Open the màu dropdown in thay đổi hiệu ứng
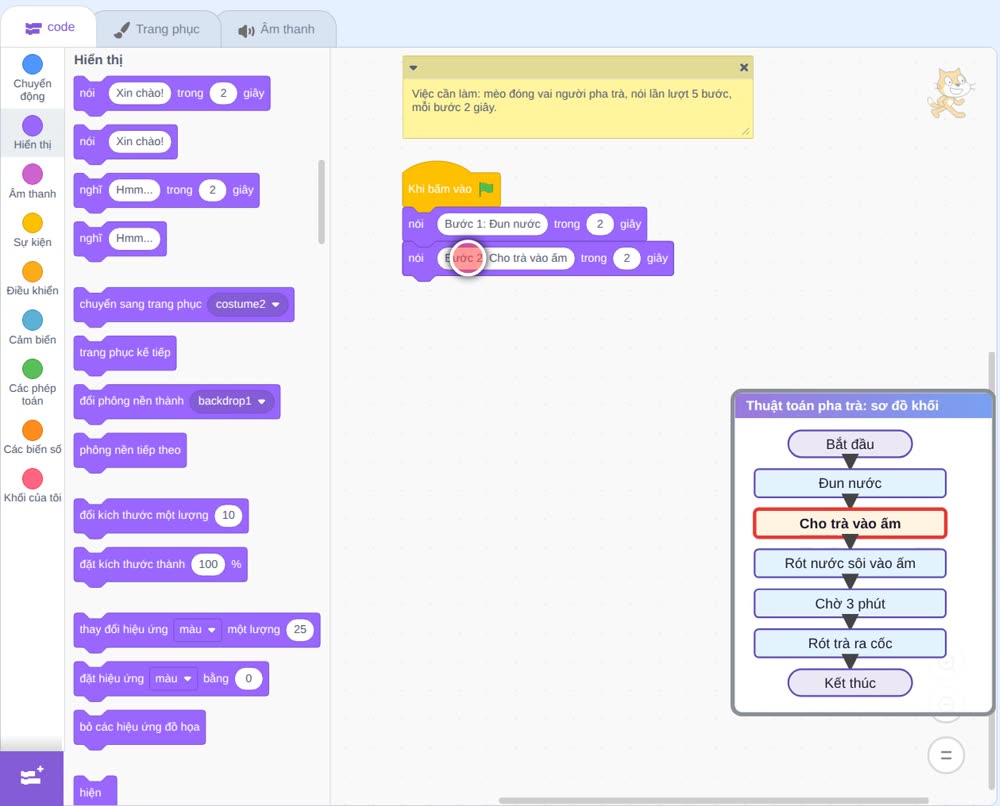The width and height of the screenshot is (1000, 806). [x=197, y=629]
